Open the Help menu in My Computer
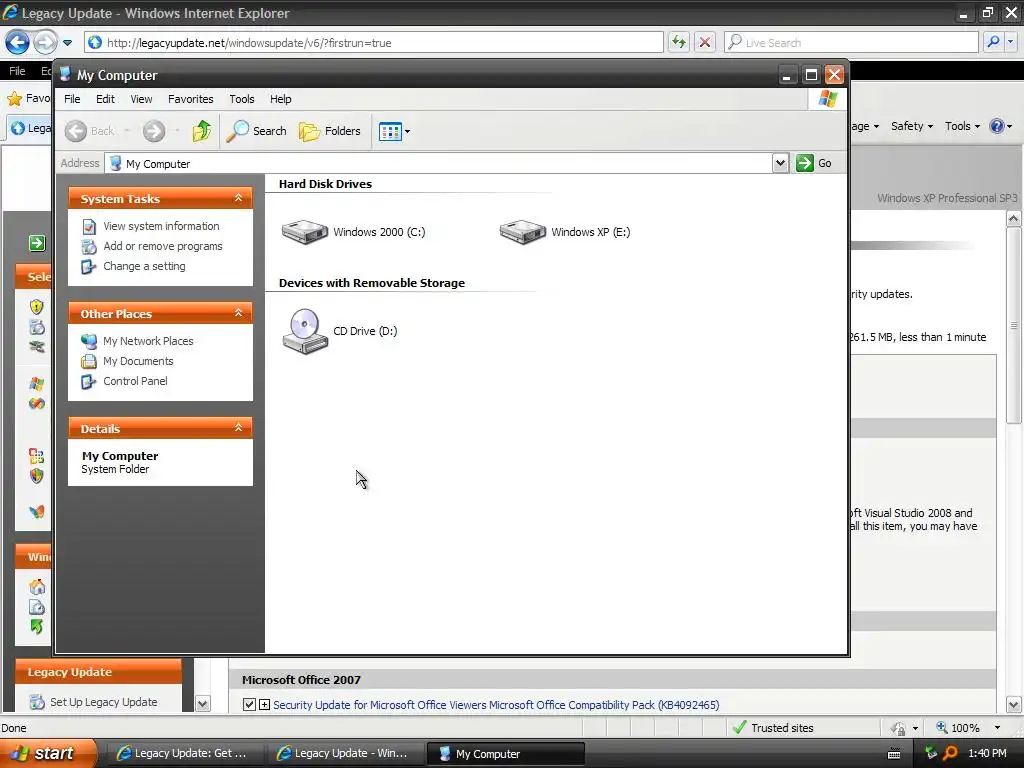Viewport: 1024px width, 768px height. tap(281, 99)
